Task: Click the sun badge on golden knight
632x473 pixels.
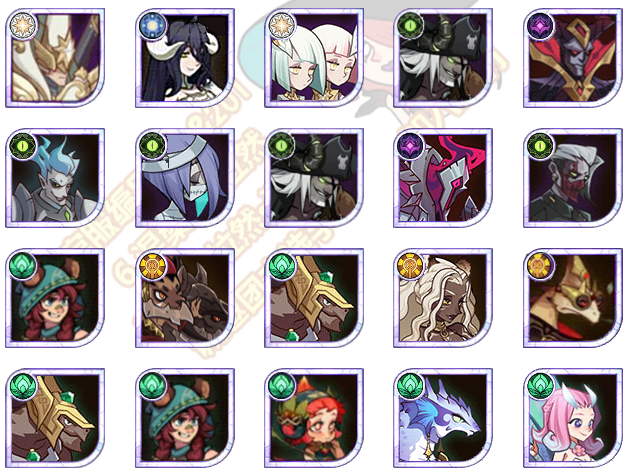Action: click(x=23, y=26)
